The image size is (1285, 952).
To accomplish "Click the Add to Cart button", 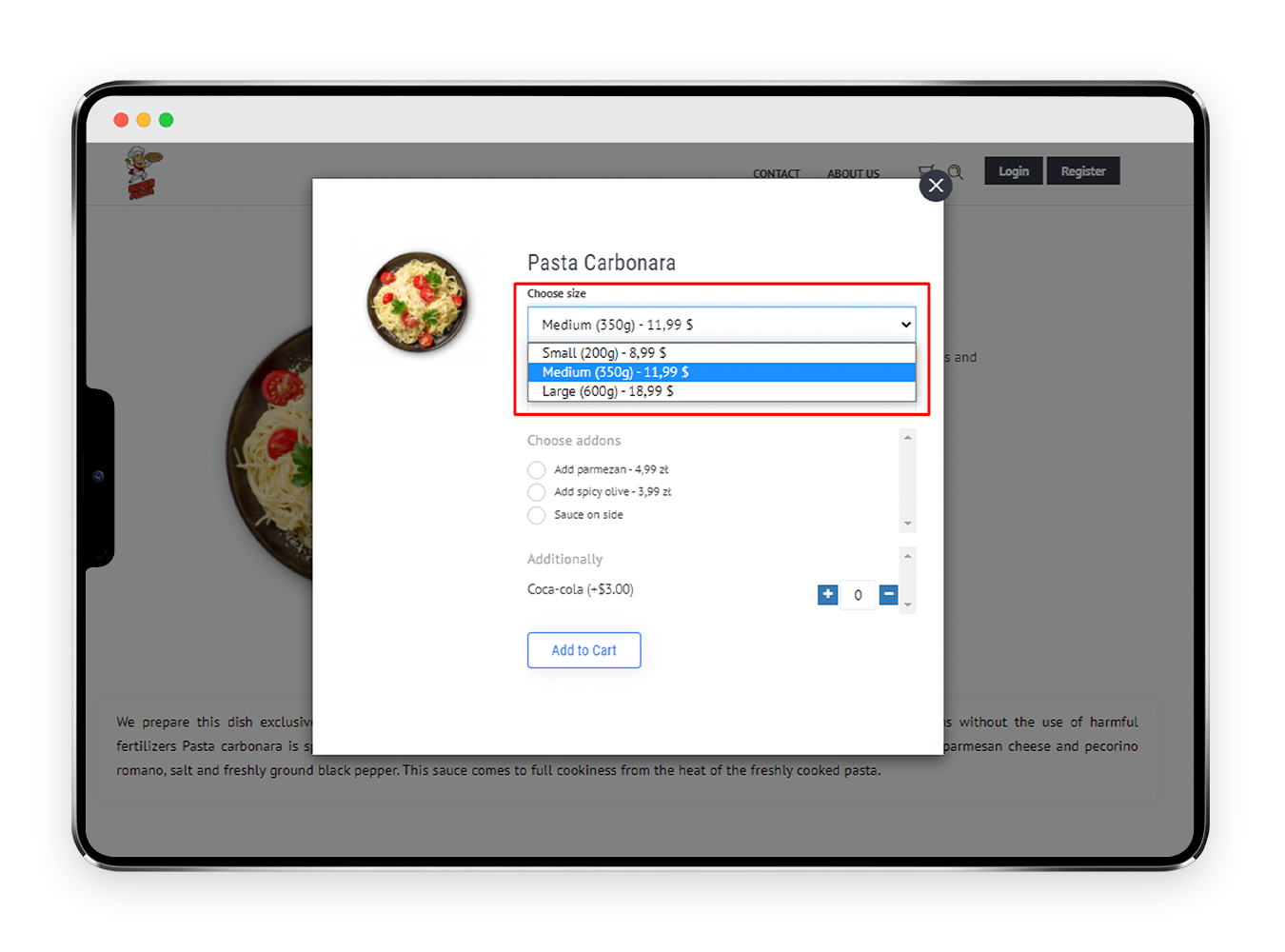I will coord(584,650).
